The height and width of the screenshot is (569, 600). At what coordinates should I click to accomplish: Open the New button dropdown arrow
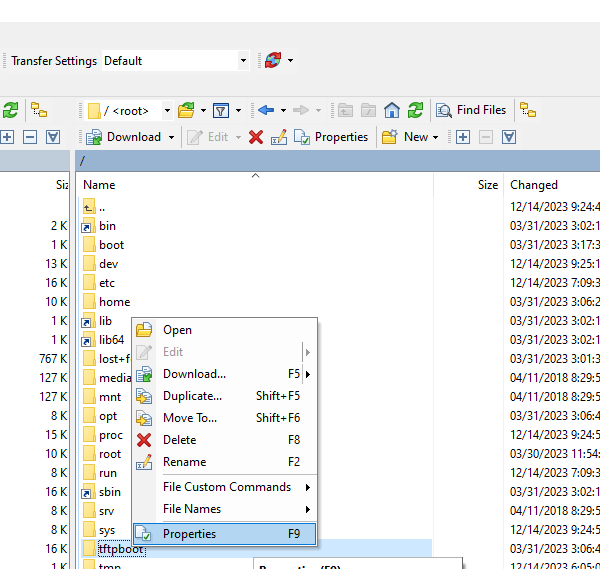coord(437,137)
